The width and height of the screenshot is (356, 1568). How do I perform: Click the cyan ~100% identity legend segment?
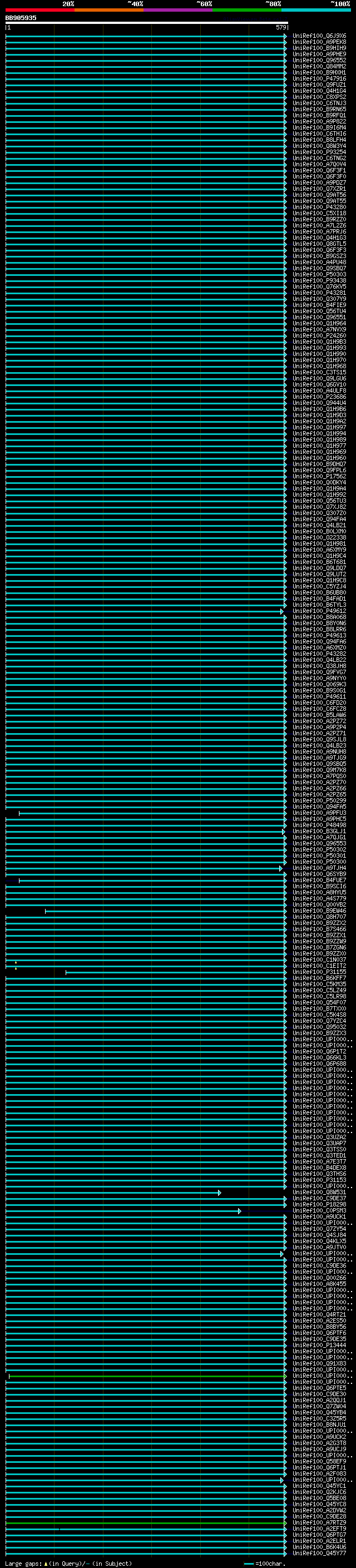coord(316,10)
